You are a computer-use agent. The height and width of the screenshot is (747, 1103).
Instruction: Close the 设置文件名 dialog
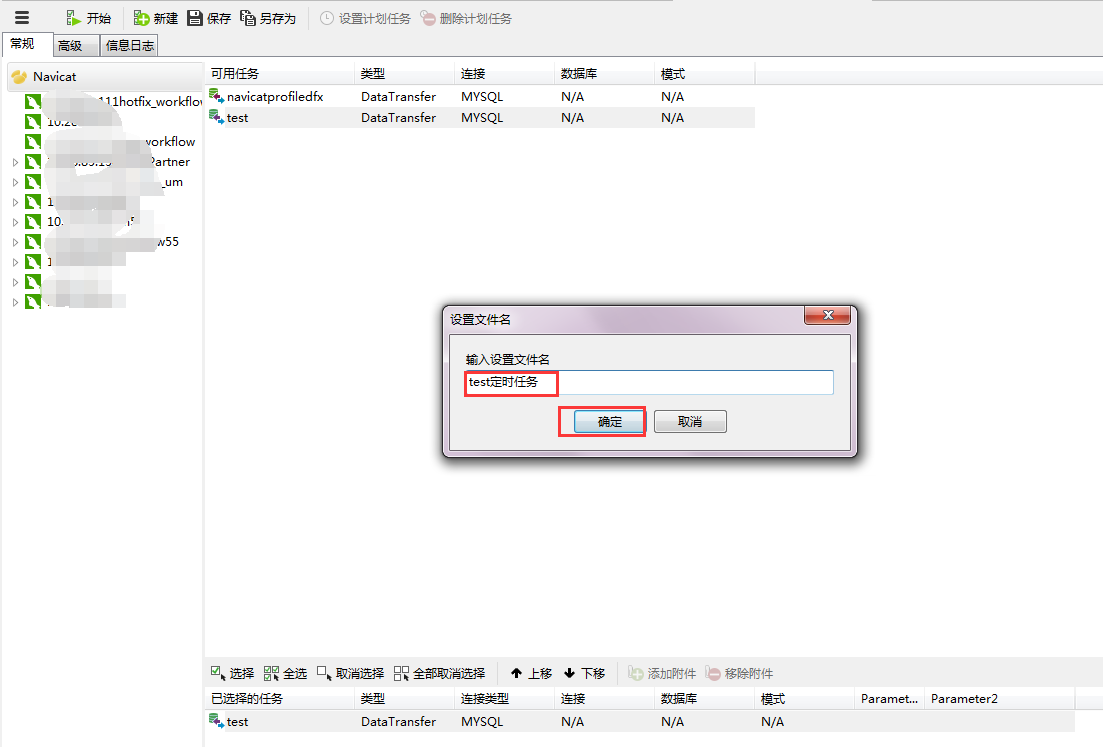coord(828,315)
